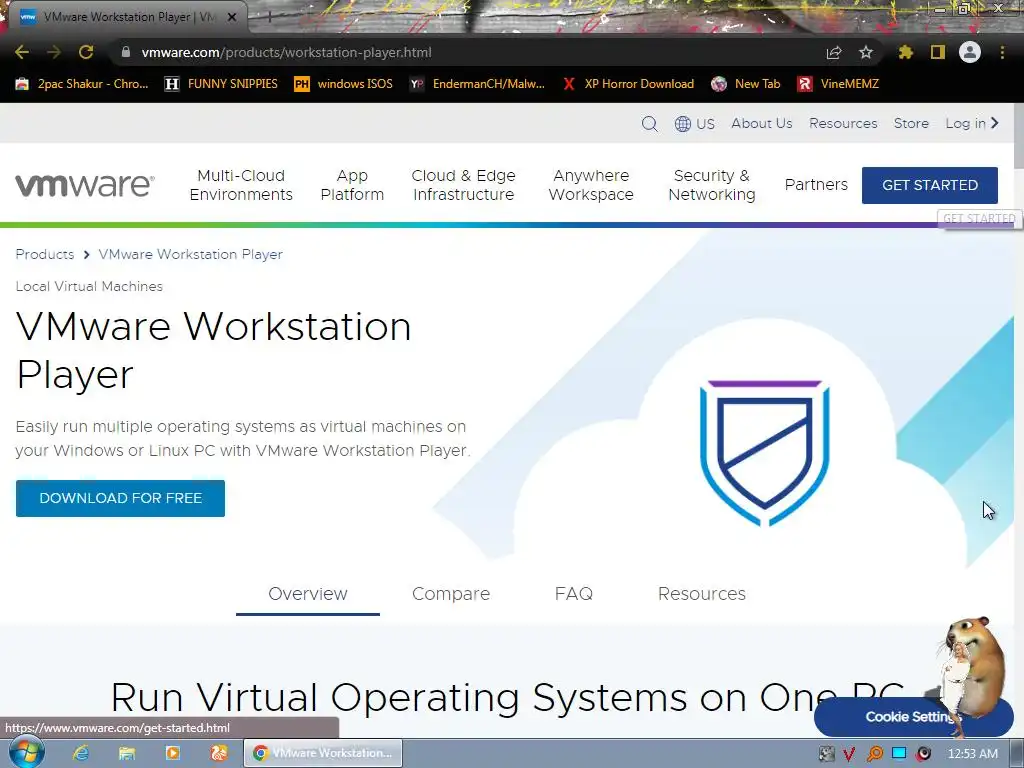Click the red V tray icon
Viewport: 1024px width, 768px height.
tap(849, 754)
